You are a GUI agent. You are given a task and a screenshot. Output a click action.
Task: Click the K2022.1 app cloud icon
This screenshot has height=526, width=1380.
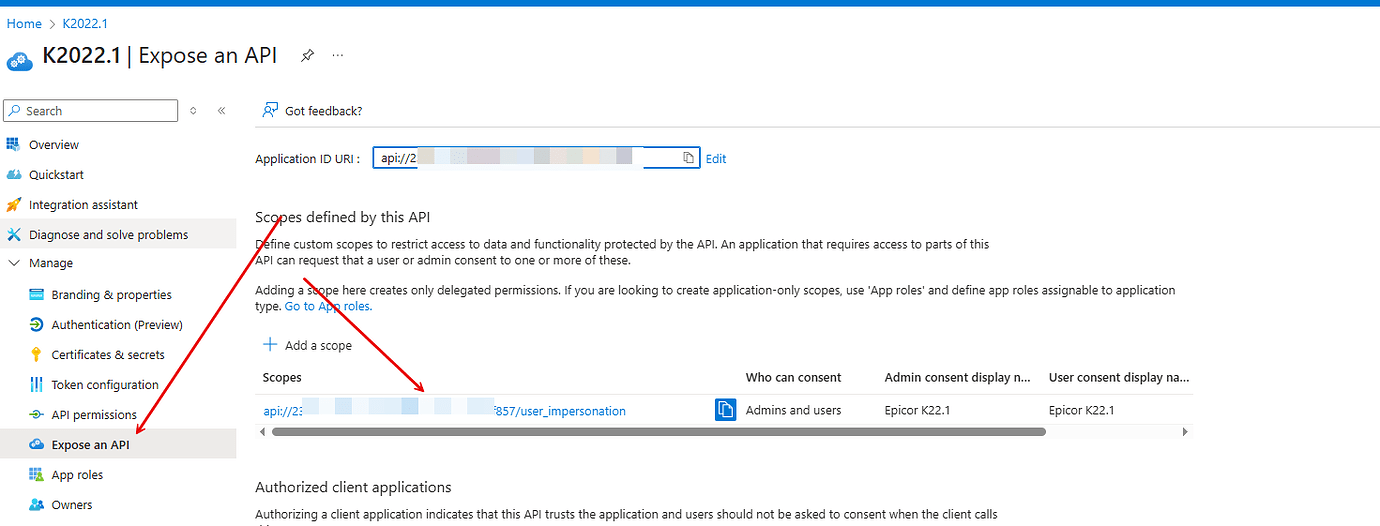pyautogui.click(x=20, y=59)
